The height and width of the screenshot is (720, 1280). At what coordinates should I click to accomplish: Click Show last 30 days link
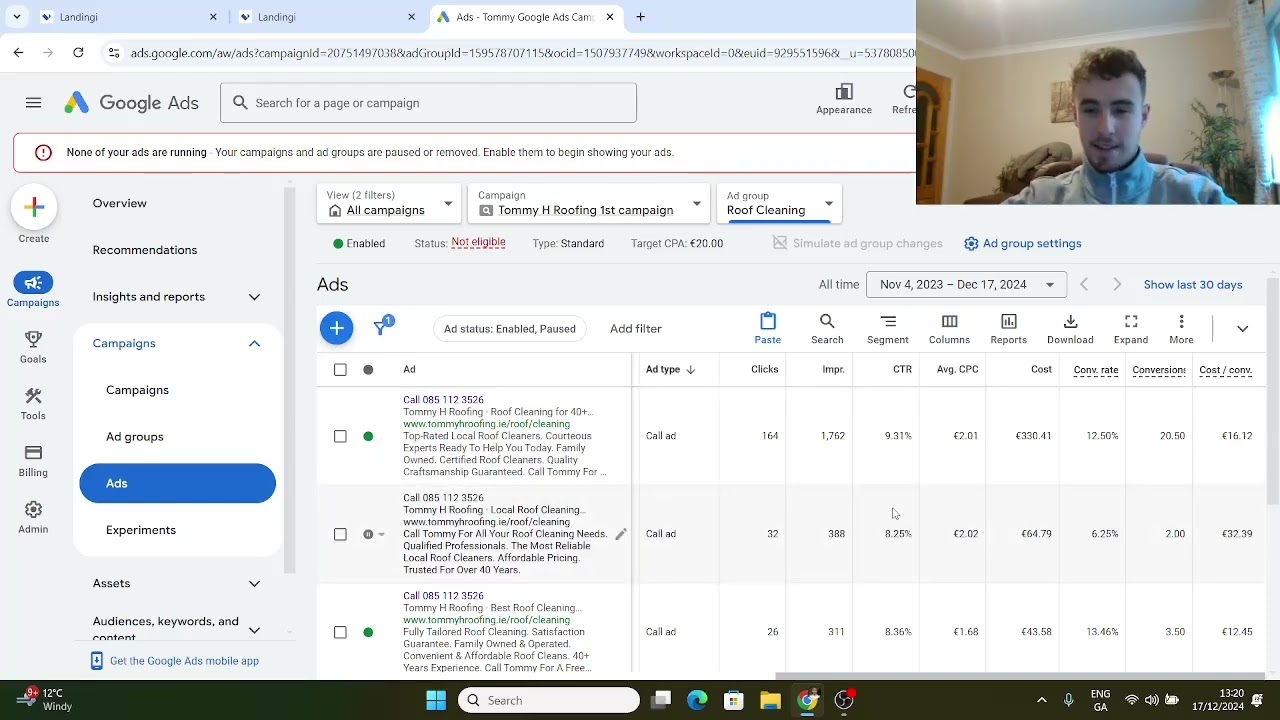coord(1193,285)
